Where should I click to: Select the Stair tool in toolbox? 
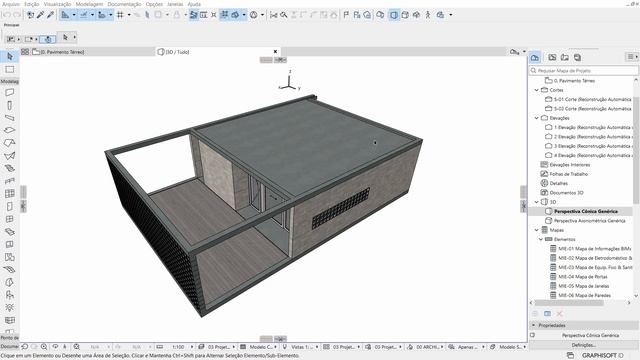(x=10, y=168)
